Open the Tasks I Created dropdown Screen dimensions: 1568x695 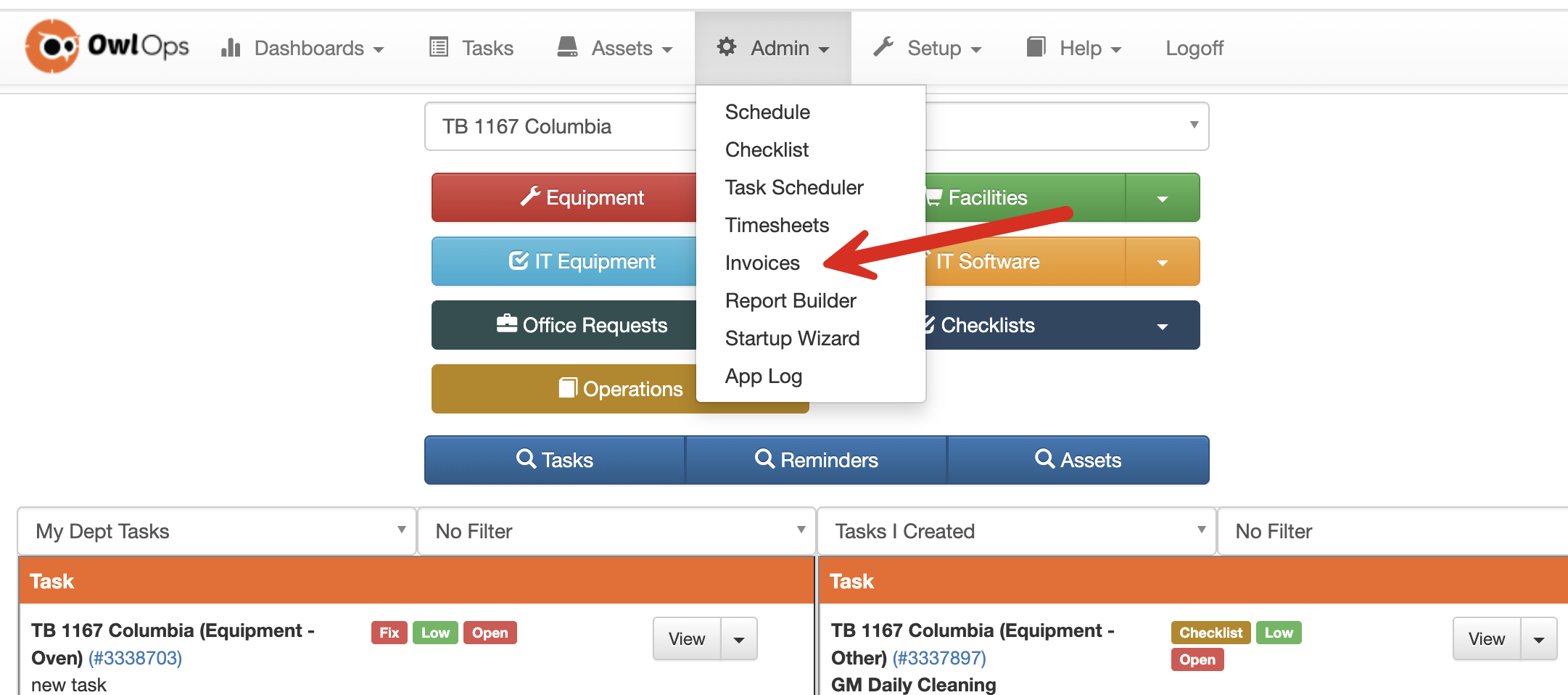(x=1015, y=531)
